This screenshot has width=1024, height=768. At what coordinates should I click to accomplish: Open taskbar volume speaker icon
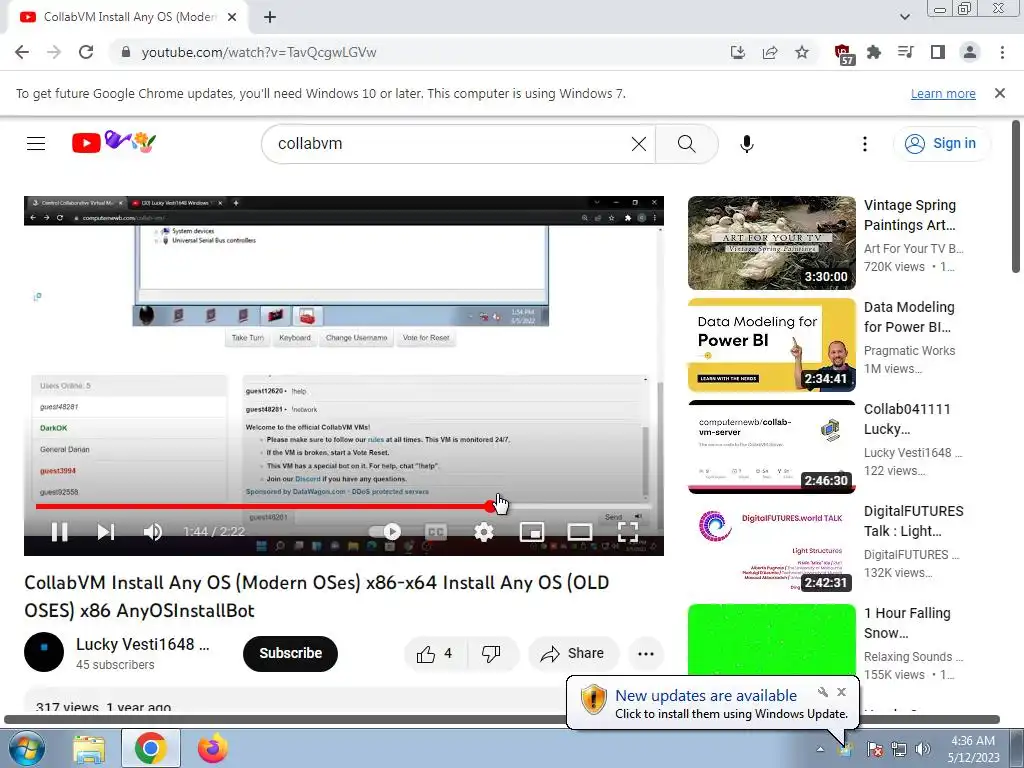click(923, 749)
